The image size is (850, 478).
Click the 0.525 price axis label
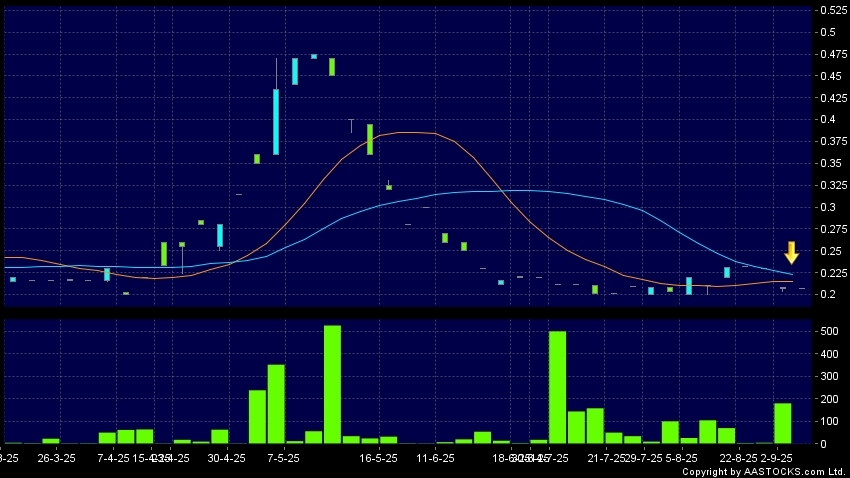tap(831, 10)
